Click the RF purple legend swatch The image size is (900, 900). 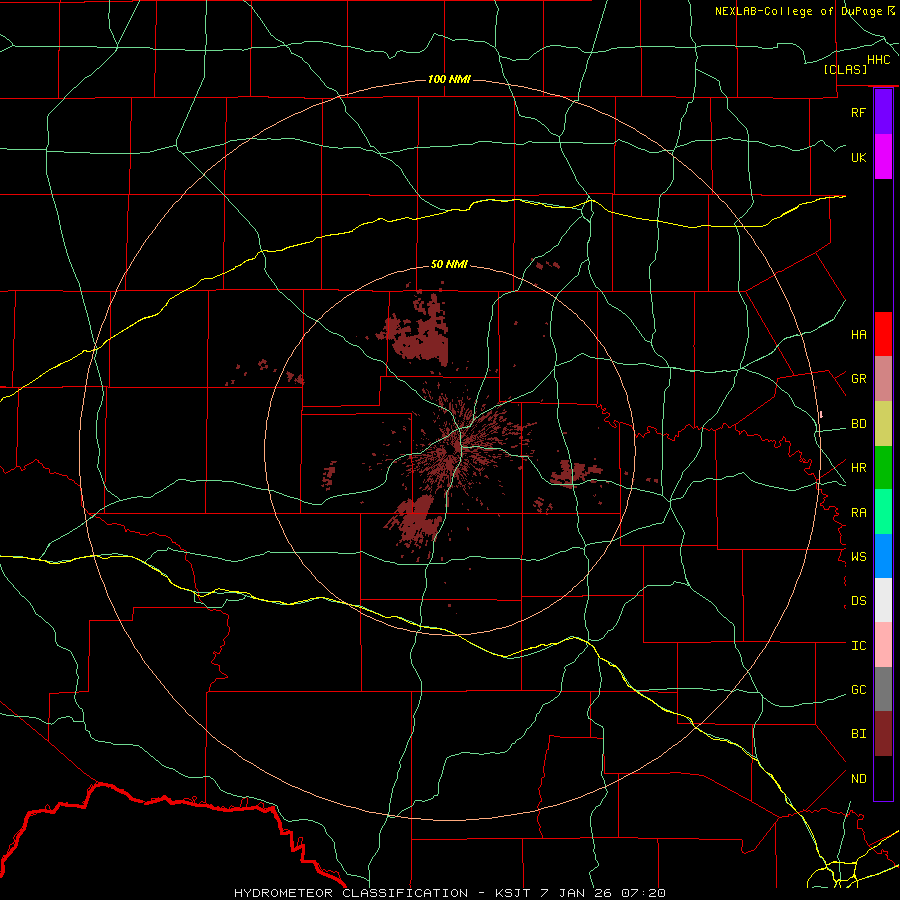883,112
